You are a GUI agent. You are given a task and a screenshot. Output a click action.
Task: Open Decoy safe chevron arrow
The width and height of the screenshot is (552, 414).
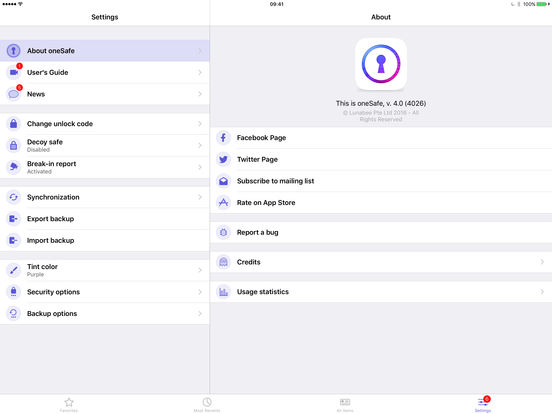200,145
